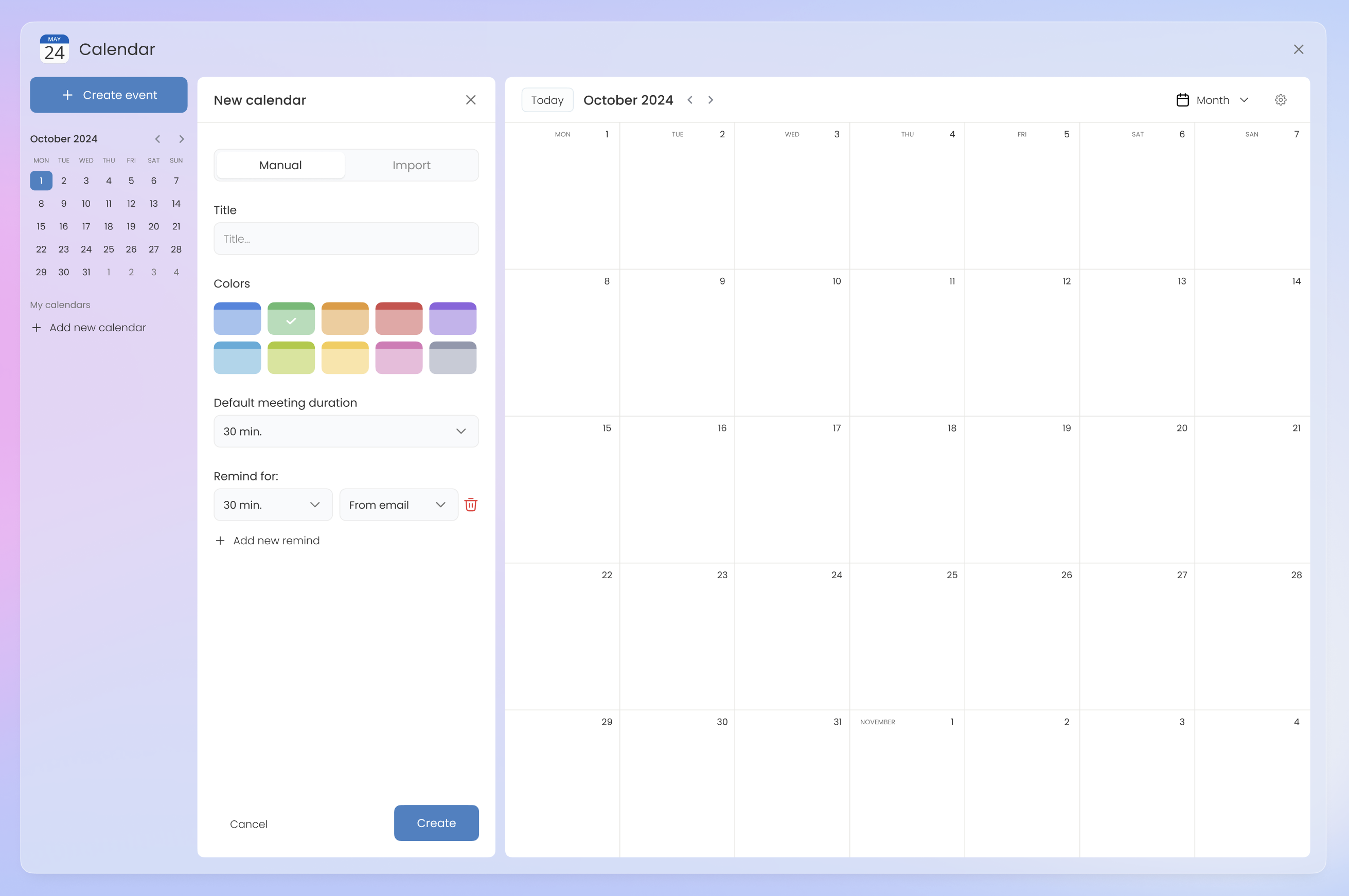Viewport: 1349px width, 896px height.
Task: Jump to Today
Action: 547,100
